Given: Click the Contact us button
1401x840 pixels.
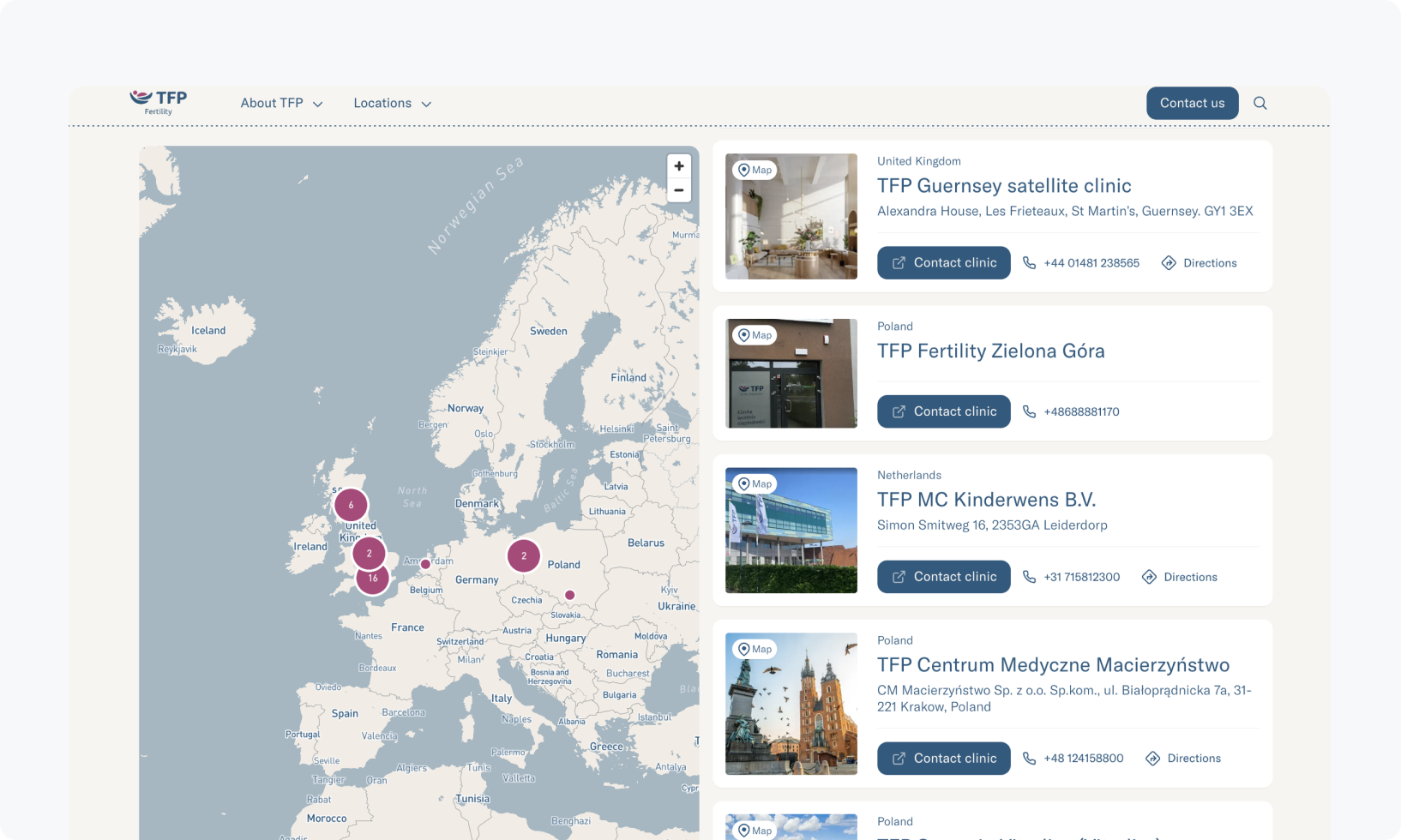Looking at the screenshot, I should coord(1192,103).
